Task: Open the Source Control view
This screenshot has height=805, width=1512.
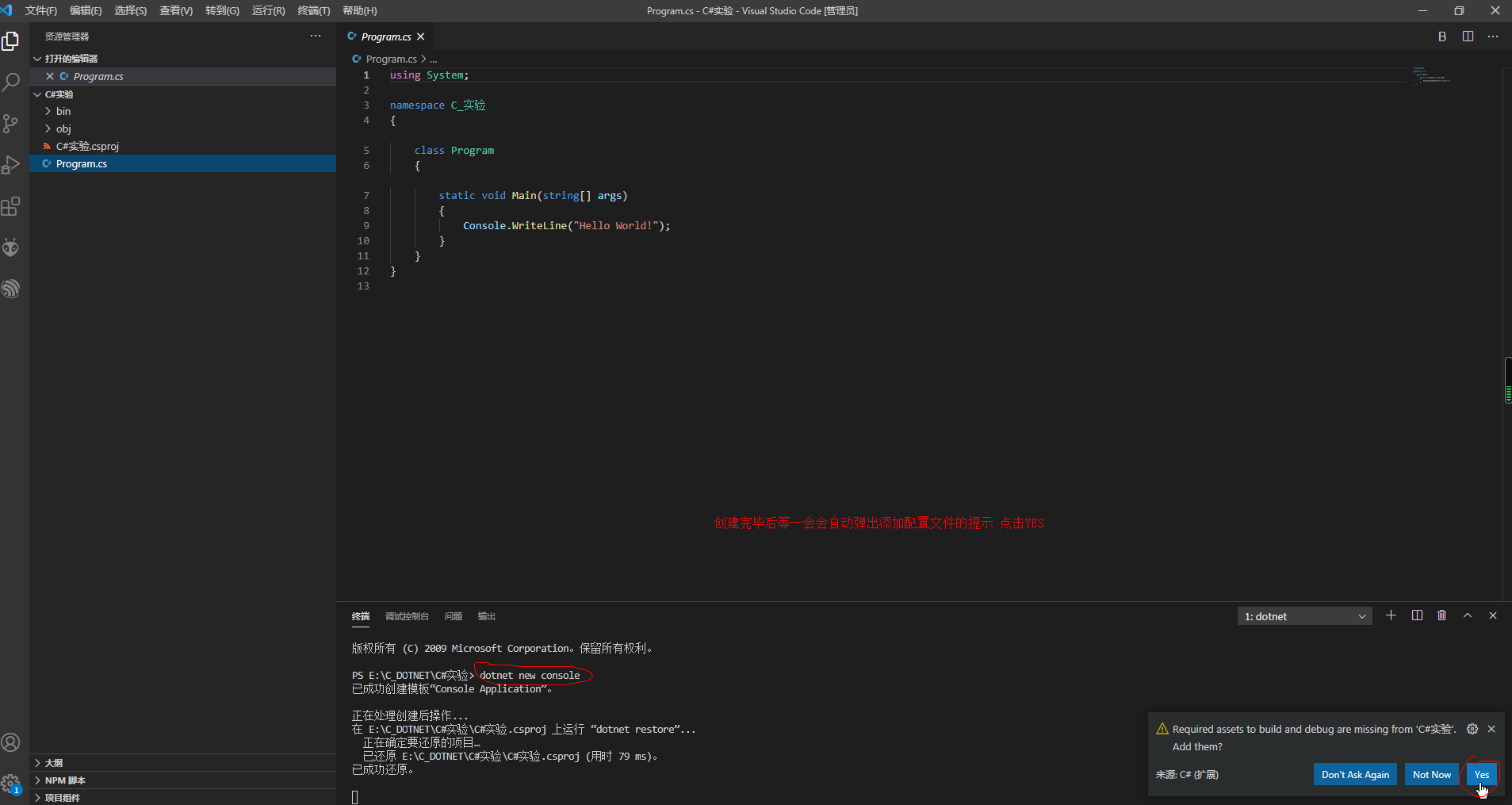Action: point(12,124)
